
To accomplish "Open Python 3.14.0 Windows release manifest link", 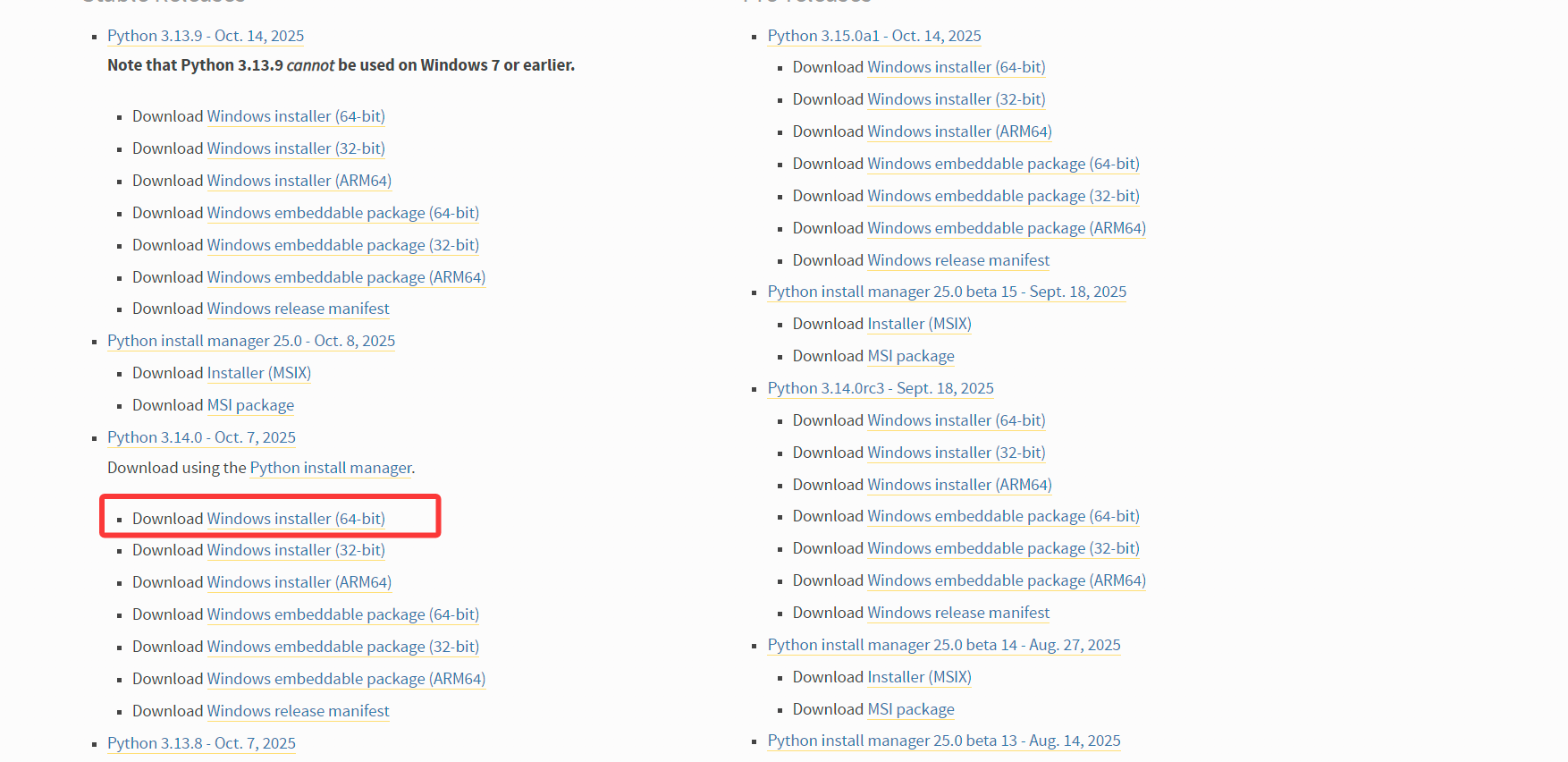I will tap(299, 711).
